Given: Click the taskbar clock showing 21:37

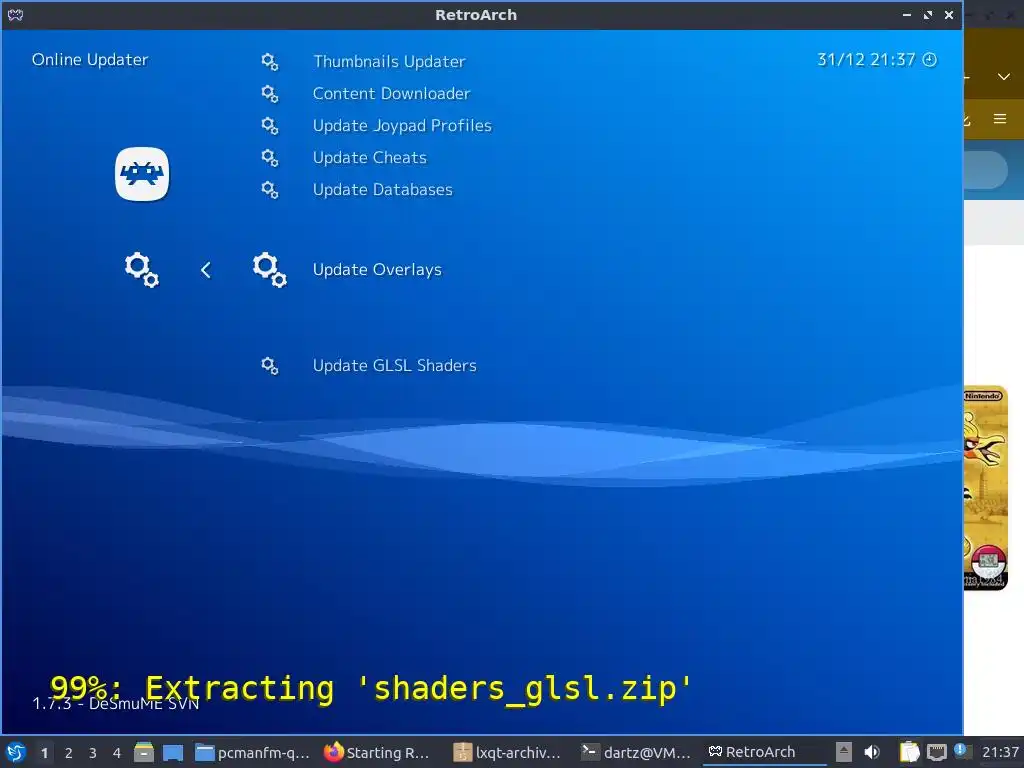Looking at the screenshot, I should pos(1000,752).
